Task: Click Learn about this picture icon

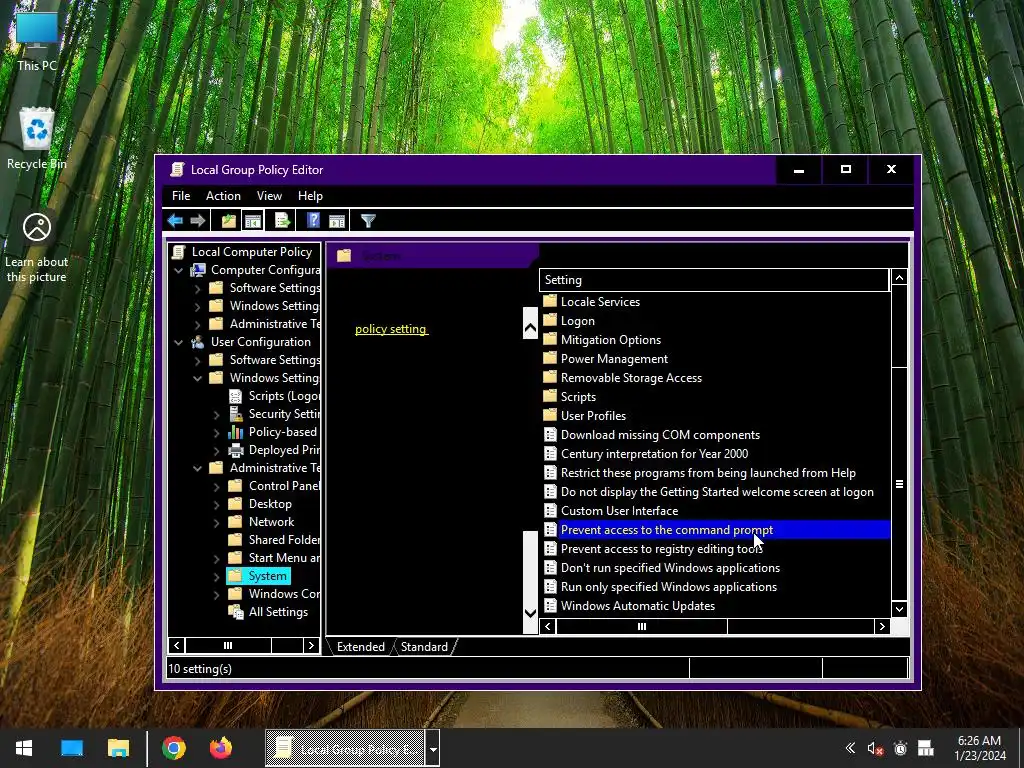Action: pyautogui.click(x=37, y=247)
